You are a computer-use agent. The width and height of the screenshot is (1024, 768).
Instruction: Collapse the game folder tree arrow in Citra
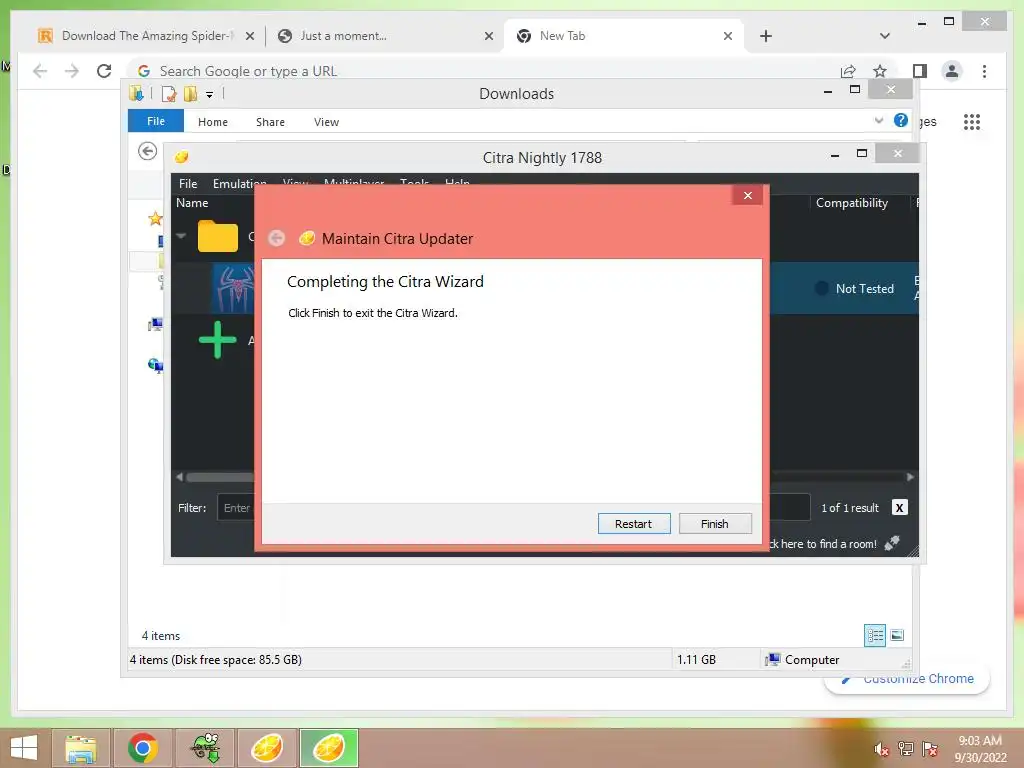point(181,236)
